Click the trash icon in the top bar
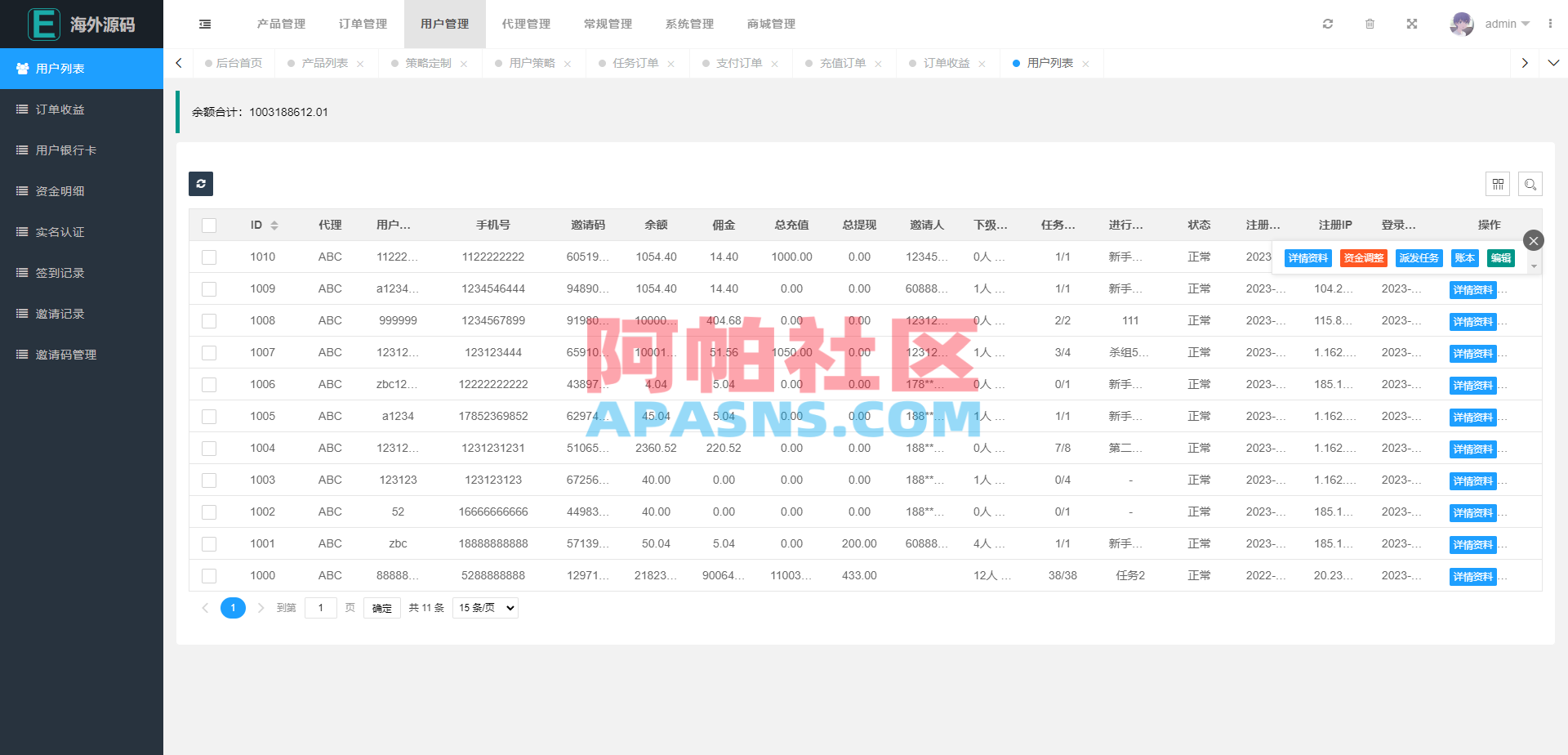 (x=1370, y=24)
